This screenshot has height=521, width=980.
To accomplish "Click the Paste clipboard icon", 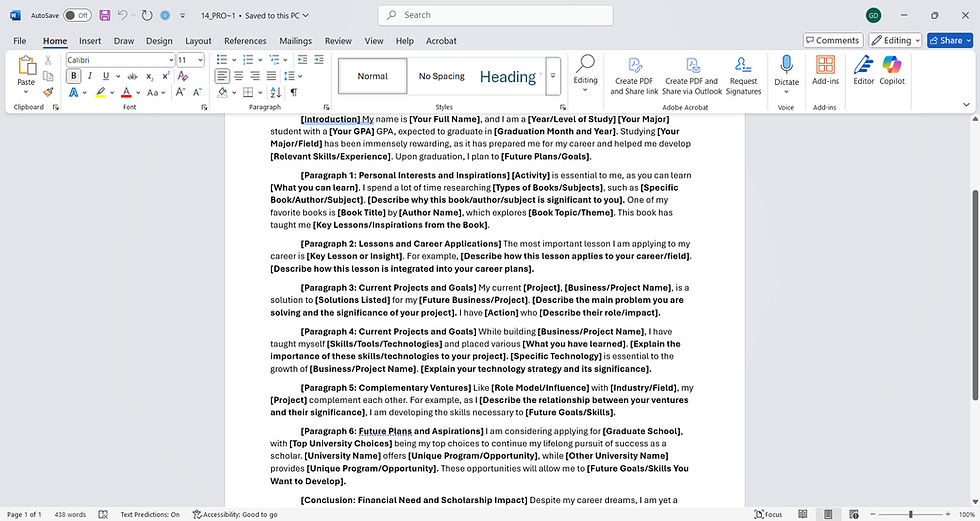I will point(26,66).
